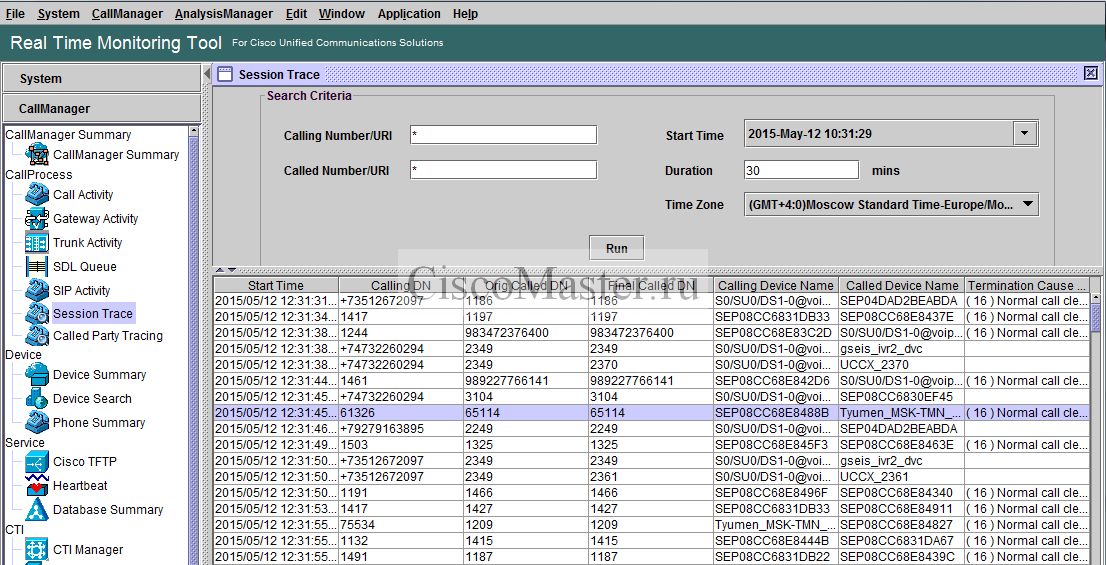The width and height of the screenshot is (1106, 565).
Task: Click the Called Number/URI field
Action: click(x=504, y=170)
